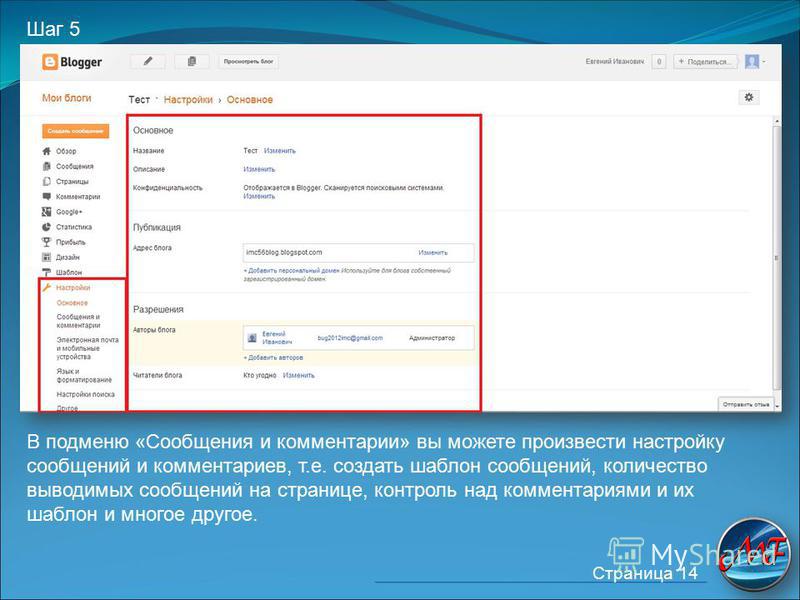This screenshot has height=600, width=800.
Task: Click Изменить under Конфиденциальность text
Action: (x=259, y=196)
